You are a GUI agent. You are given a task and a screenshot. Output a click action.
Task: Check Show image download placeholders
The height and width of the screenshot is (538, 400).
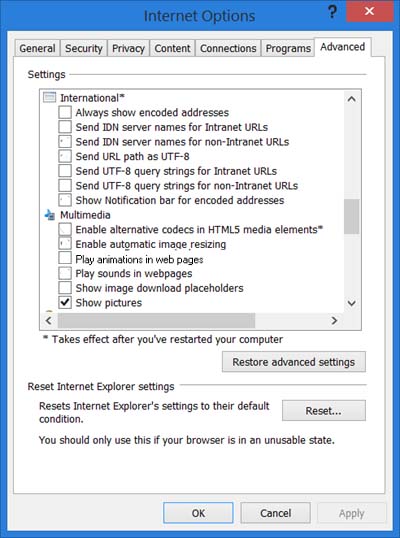tap(65, 288)
